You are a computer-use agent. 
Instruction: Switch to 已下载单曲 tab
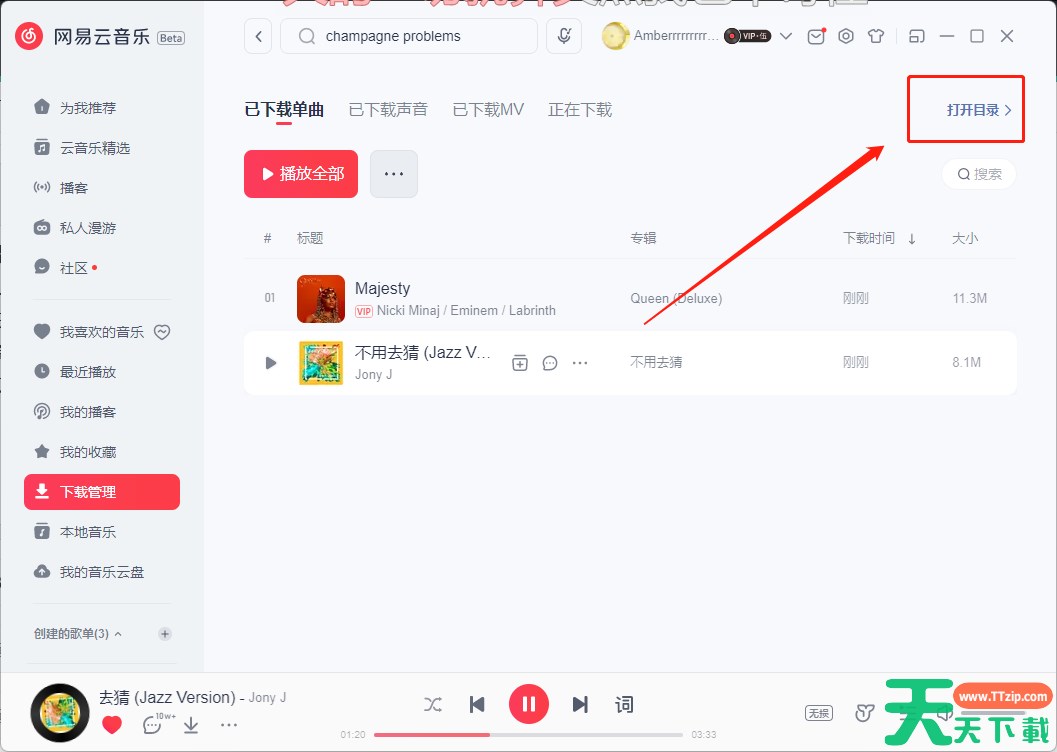tap(284, 110)
